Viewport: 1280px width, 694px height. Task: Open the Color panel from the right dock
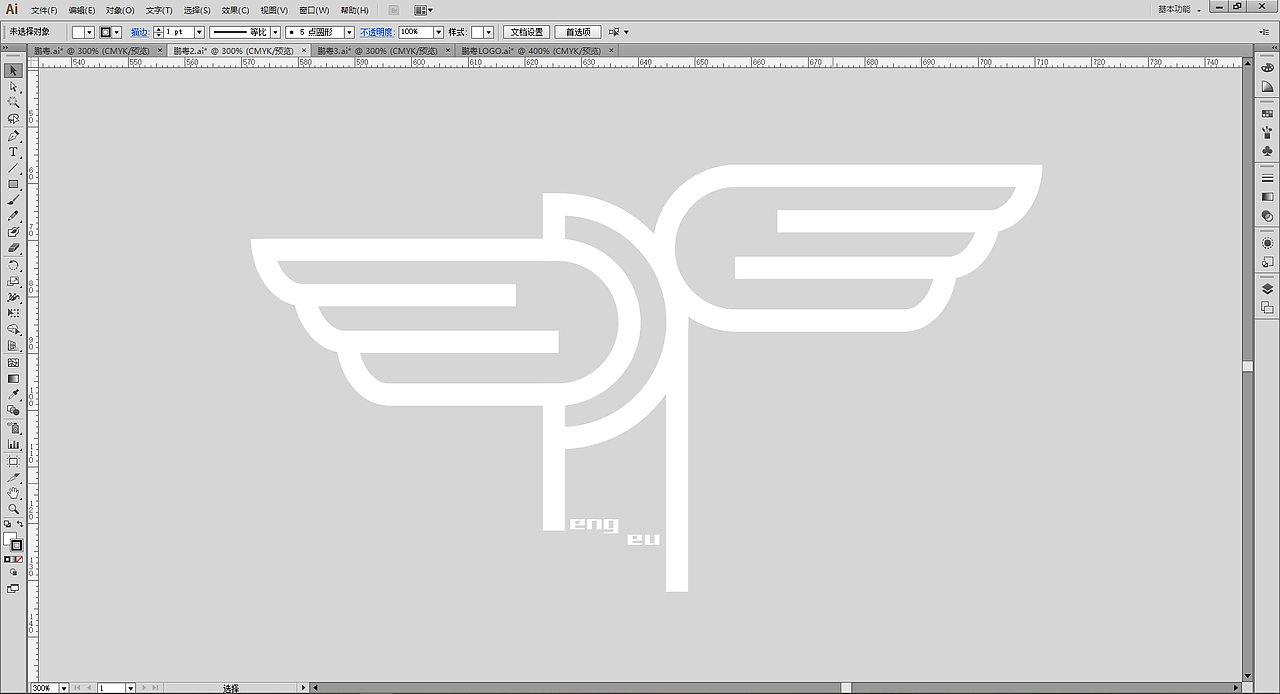tap(1267, 67)
